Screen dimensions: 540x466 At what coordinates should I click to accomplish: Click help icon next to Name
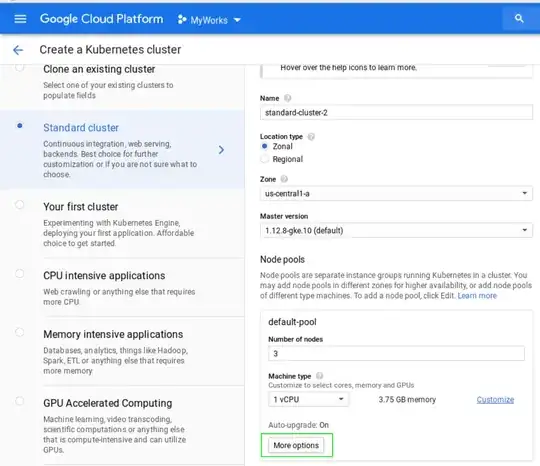pyautogui.click(x=287, y=99)
